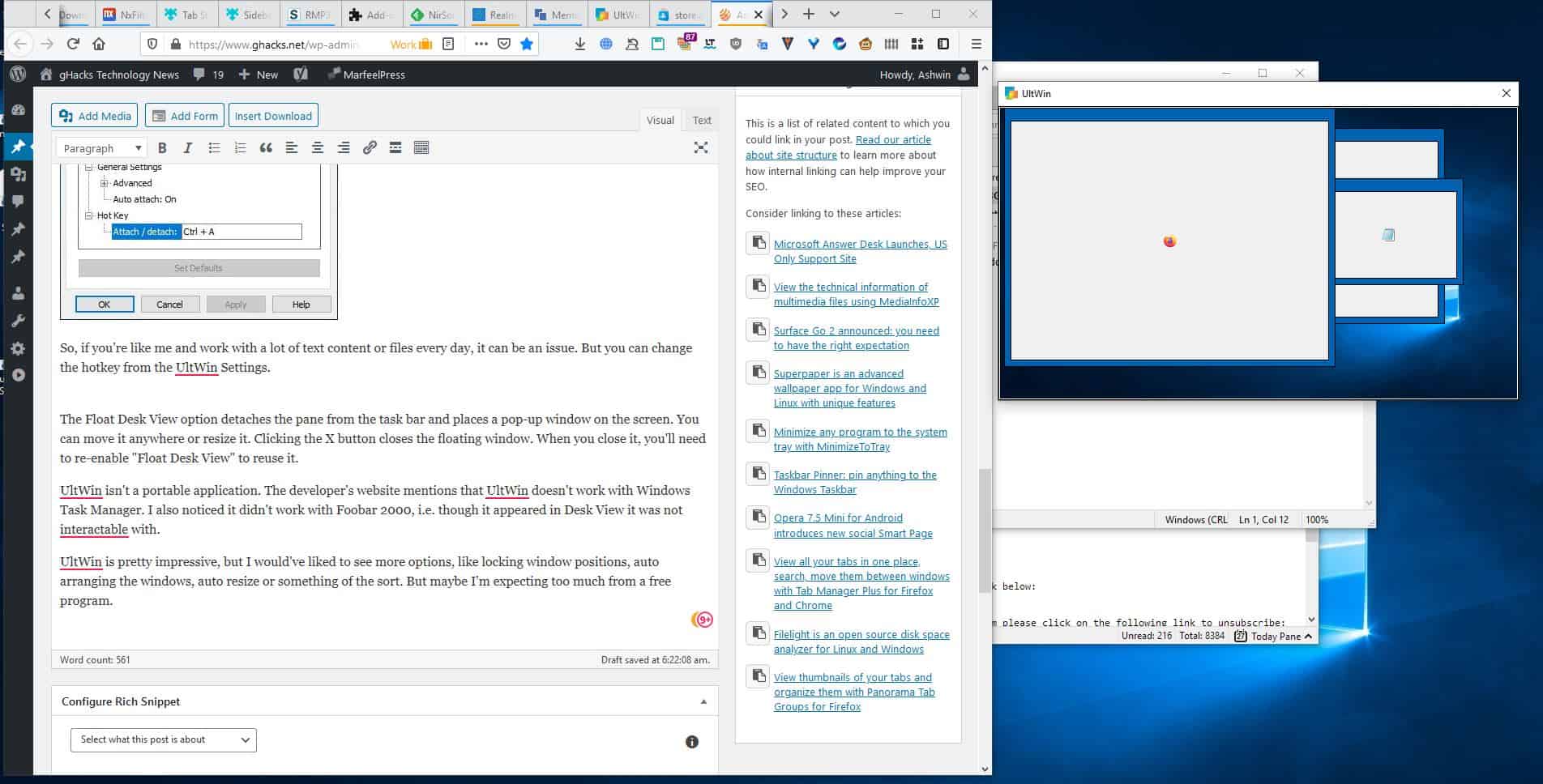The image size is (1543, 784).
Task: Open the Tools wrench in WordPress sidebar
Action: click(18, 321)
